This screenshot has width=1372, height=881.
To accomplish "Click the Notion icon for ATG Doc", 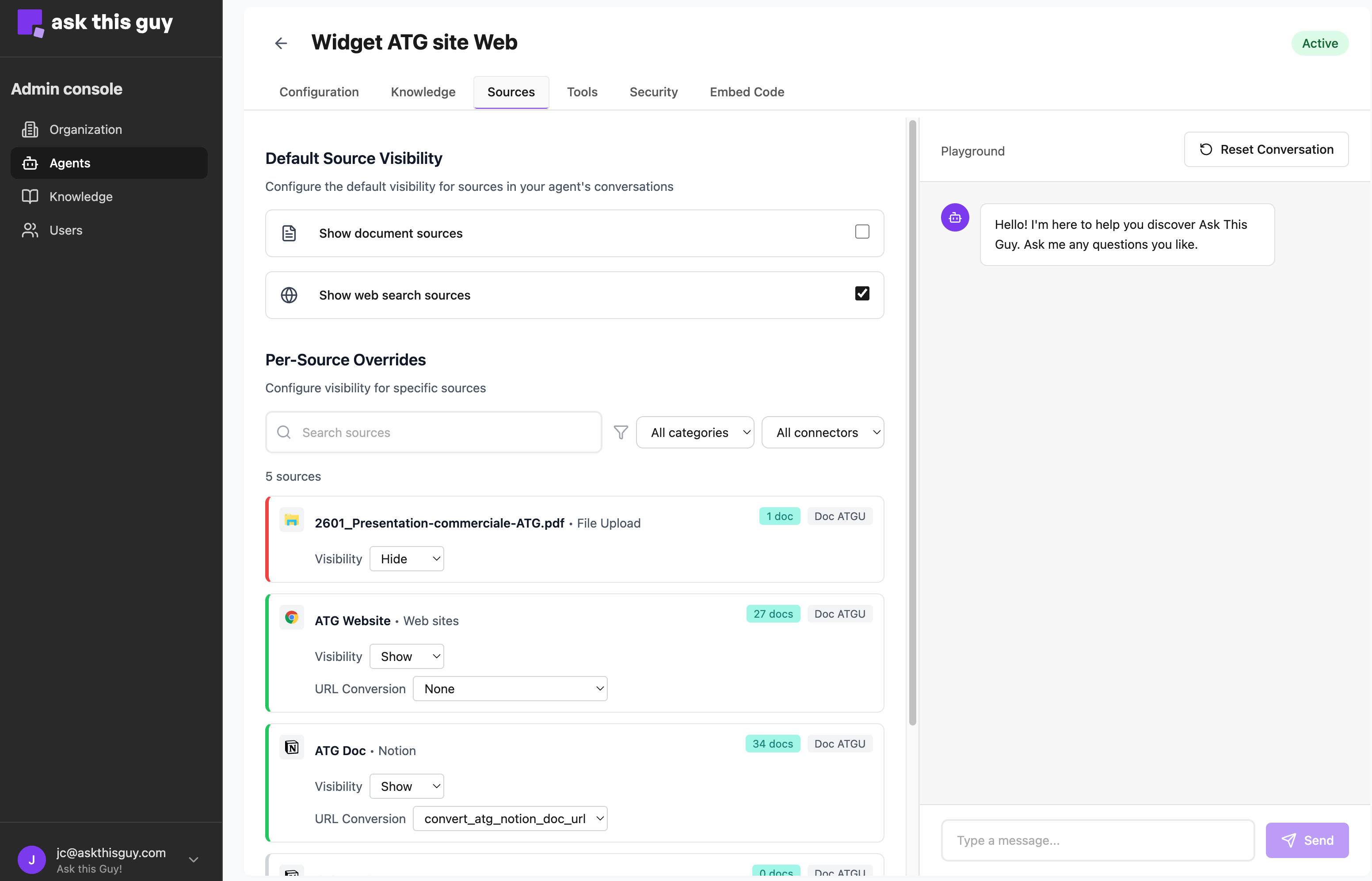I will (x=292, y=747).
